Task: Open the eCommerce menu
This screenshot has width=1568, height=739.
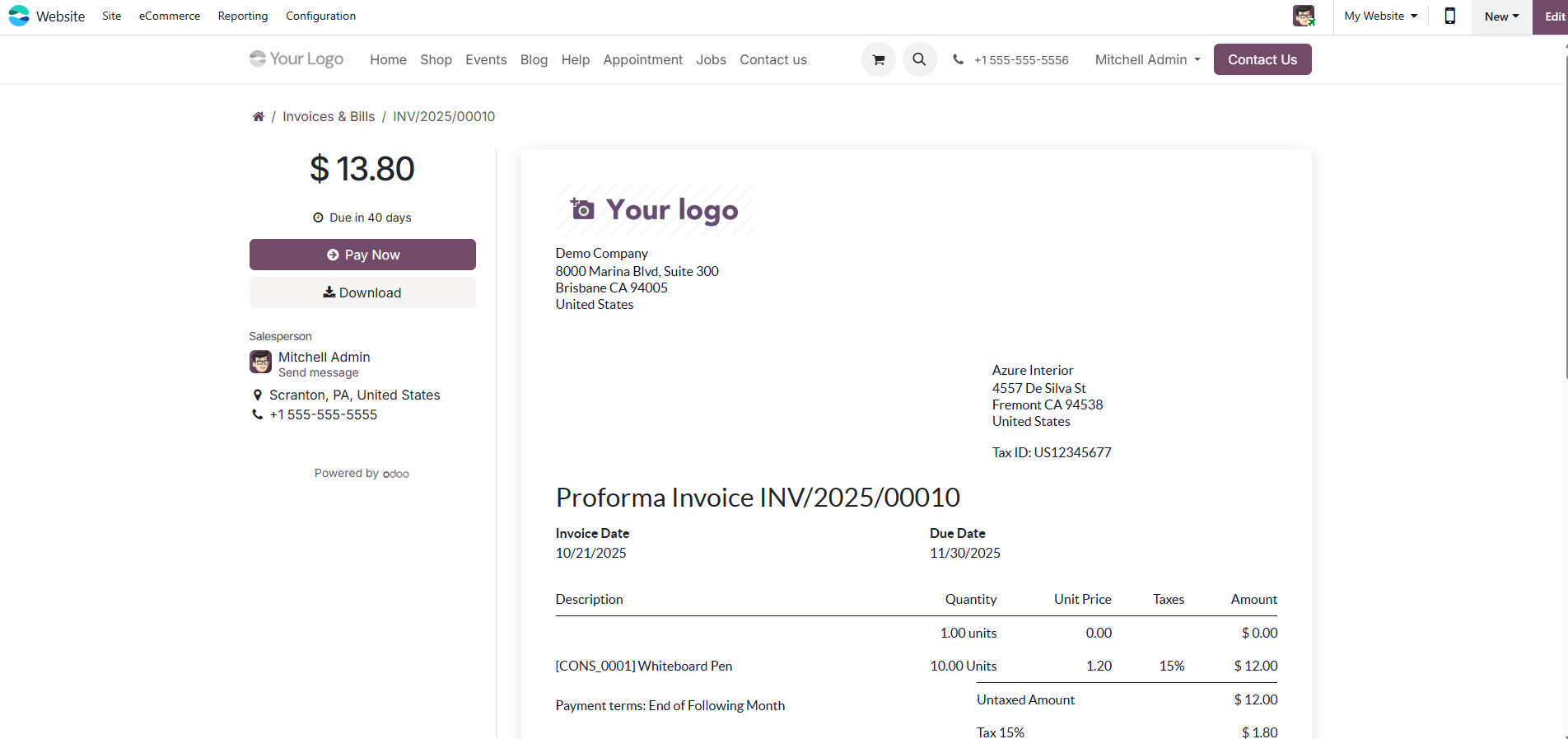Action: [170, 16]
